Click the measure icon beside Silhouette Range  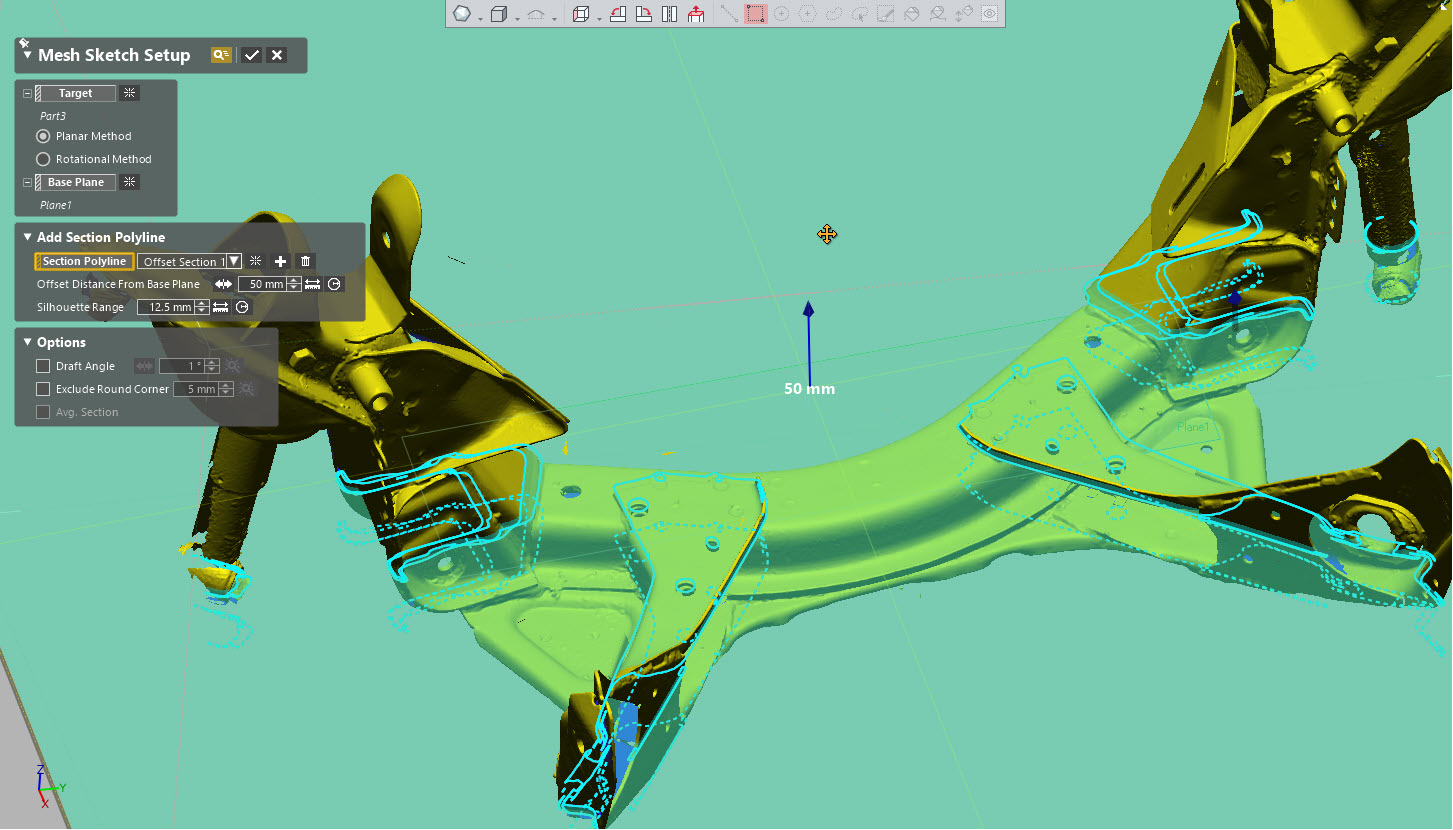click(220, 307)
